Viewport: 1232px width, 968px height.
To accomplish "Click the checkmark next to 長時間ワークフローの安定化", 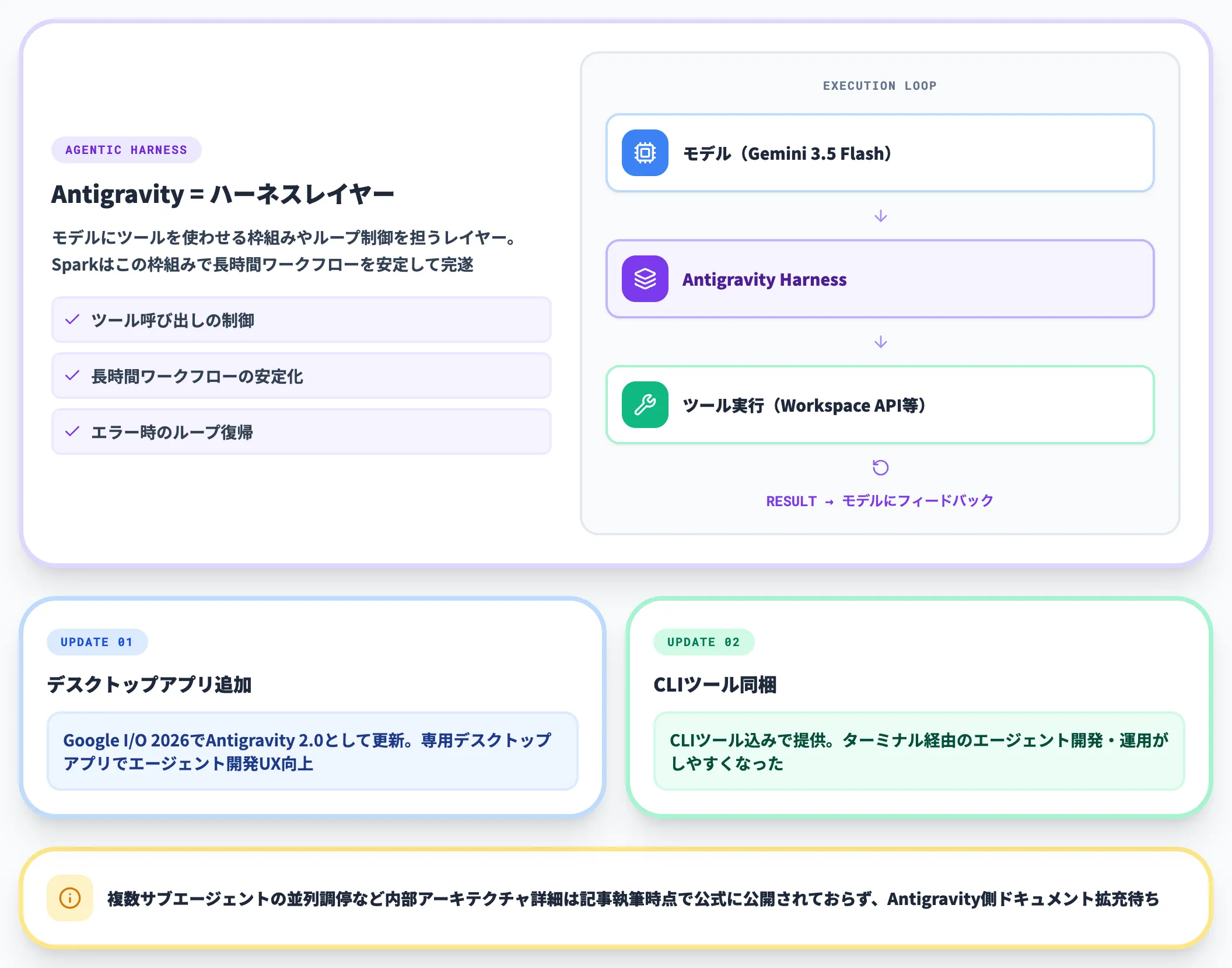I will [72, 376].
